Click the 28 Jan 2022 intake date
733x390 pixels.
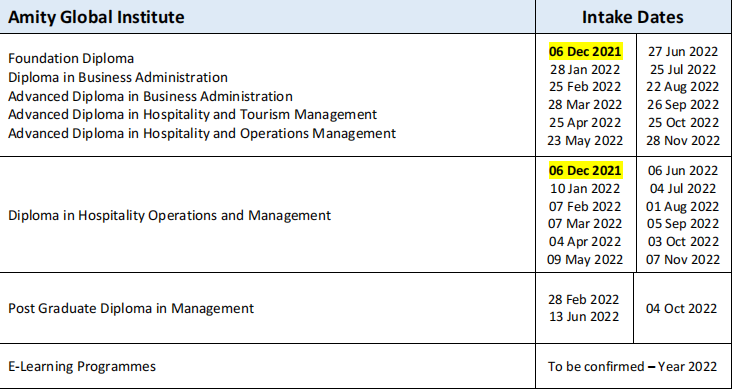click(x=585, y=70)
